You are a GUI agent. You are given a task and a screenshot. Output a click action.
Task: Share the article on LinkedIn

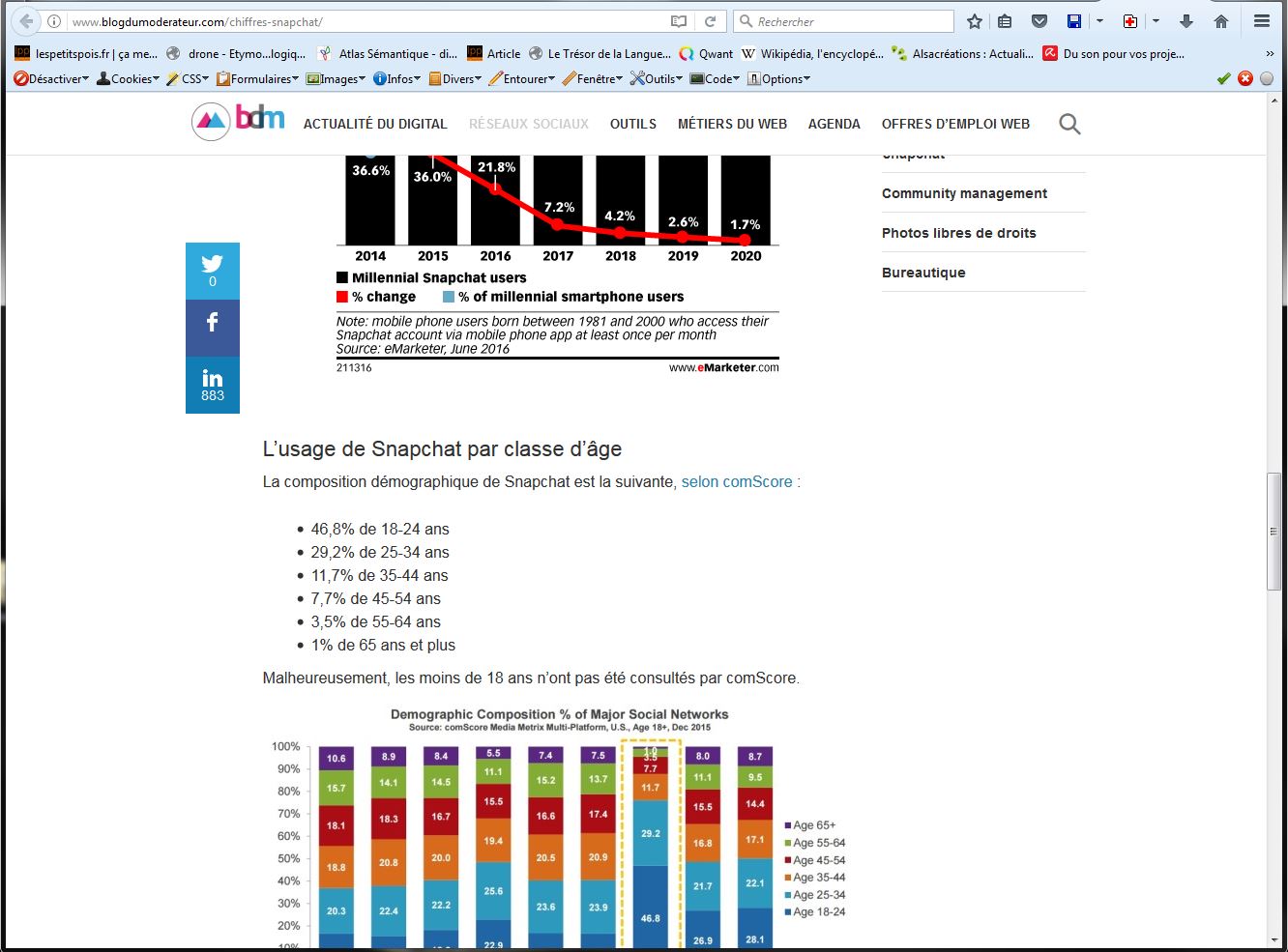[213, 385]
